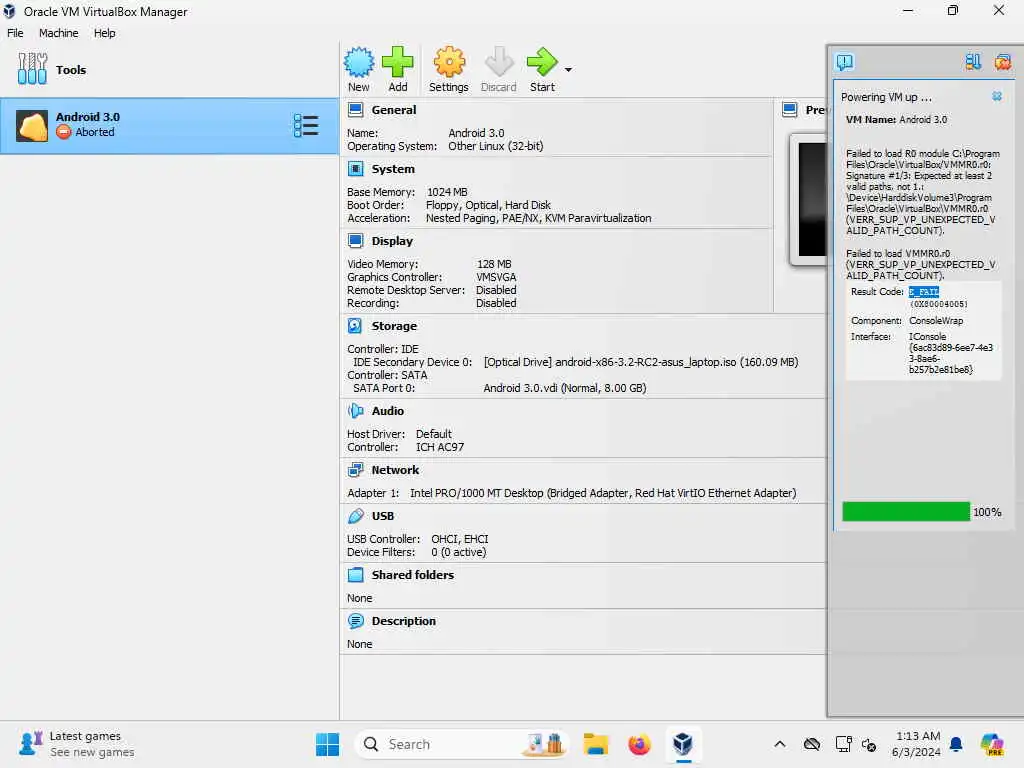Click the Storage section icon
1024x768 pixels.
355,326
